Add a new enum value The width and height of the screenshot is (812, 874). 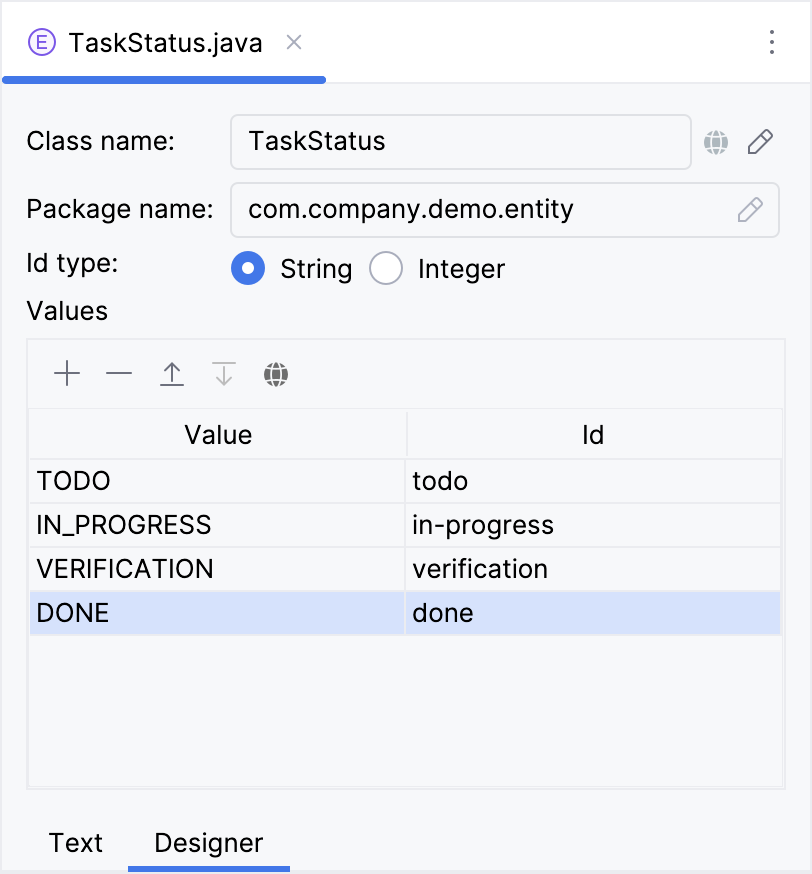click(67, 373)
